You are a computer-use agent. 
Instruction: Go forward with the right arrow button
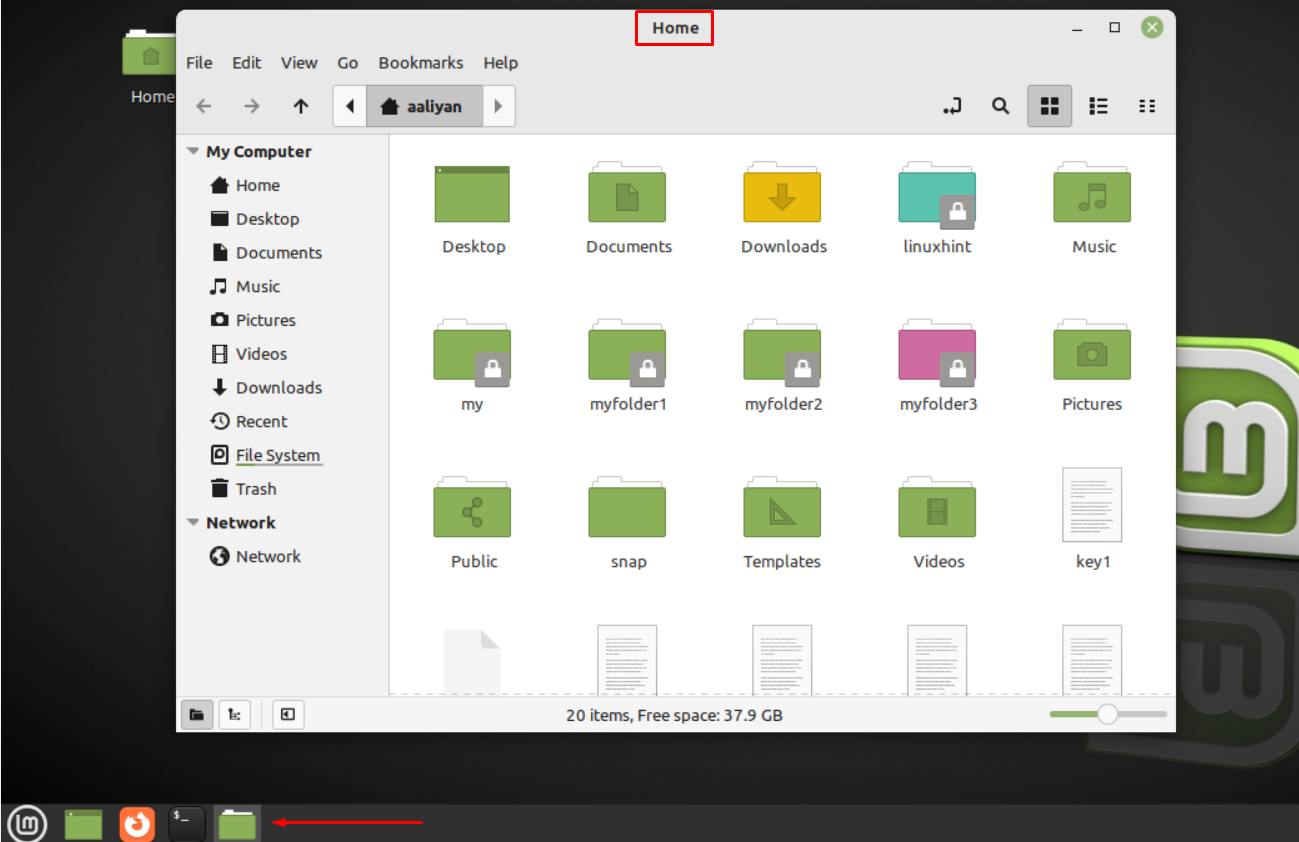point(252,106)
